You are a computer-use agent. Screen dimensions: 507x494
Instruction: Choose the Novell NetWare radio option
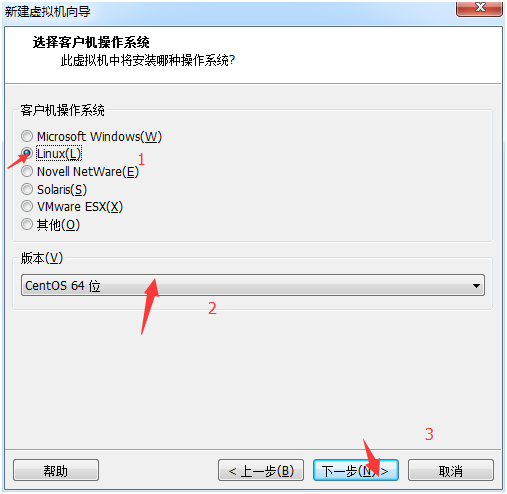pyautogui.click(x=27, y=171)
